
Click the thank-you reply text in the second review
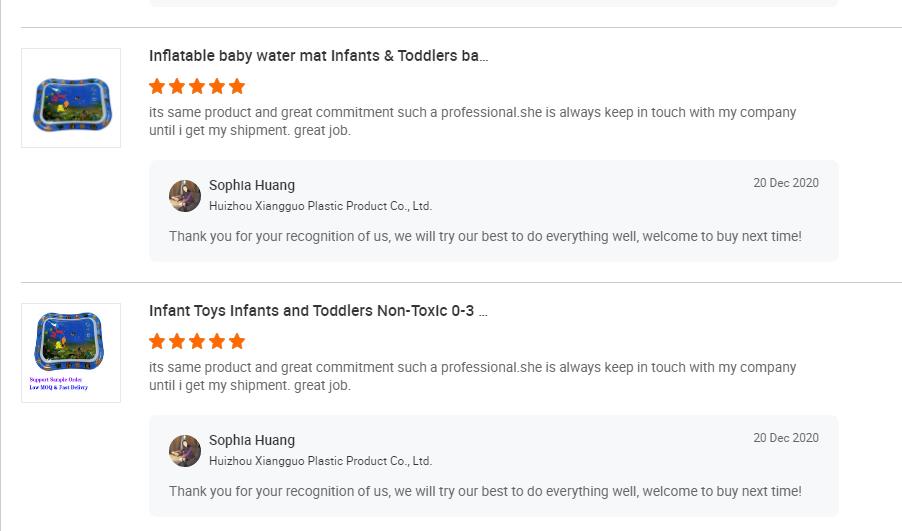point(485,491)
